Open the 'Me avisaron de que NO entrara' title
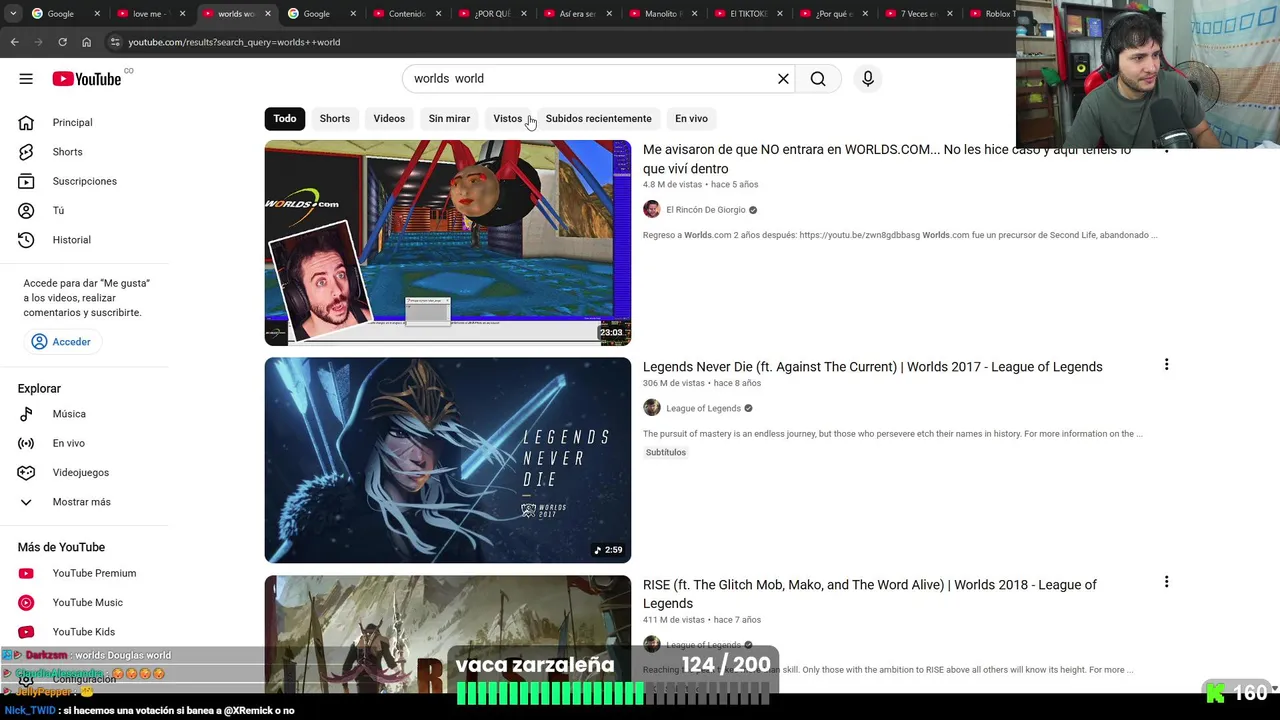Image resolution: width=1280 pixels, height=720 pixels. pyautogui.click(x=887, y=159)
